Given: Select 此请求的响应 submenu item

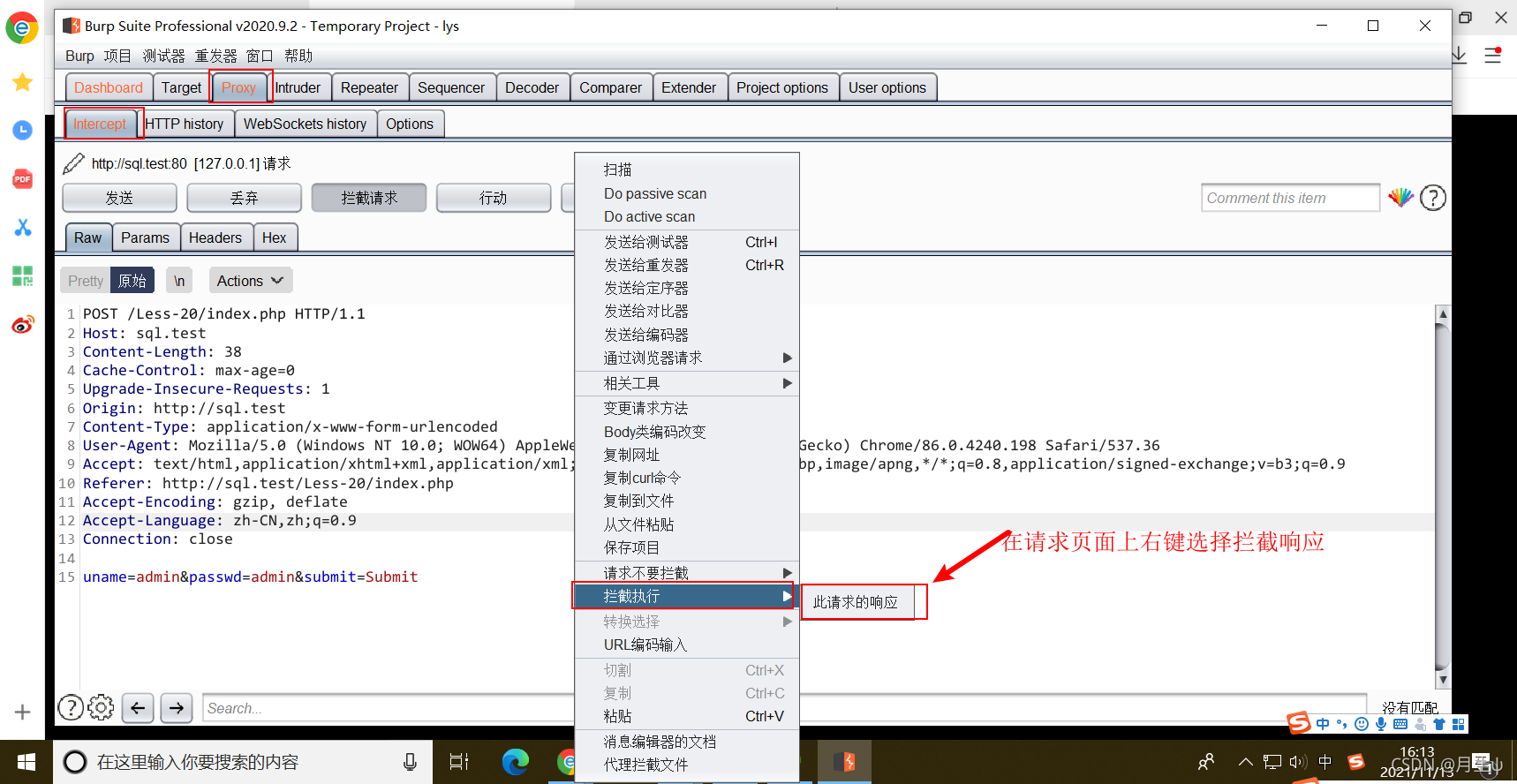Looking at the screenshot, I should click(857, 602).
